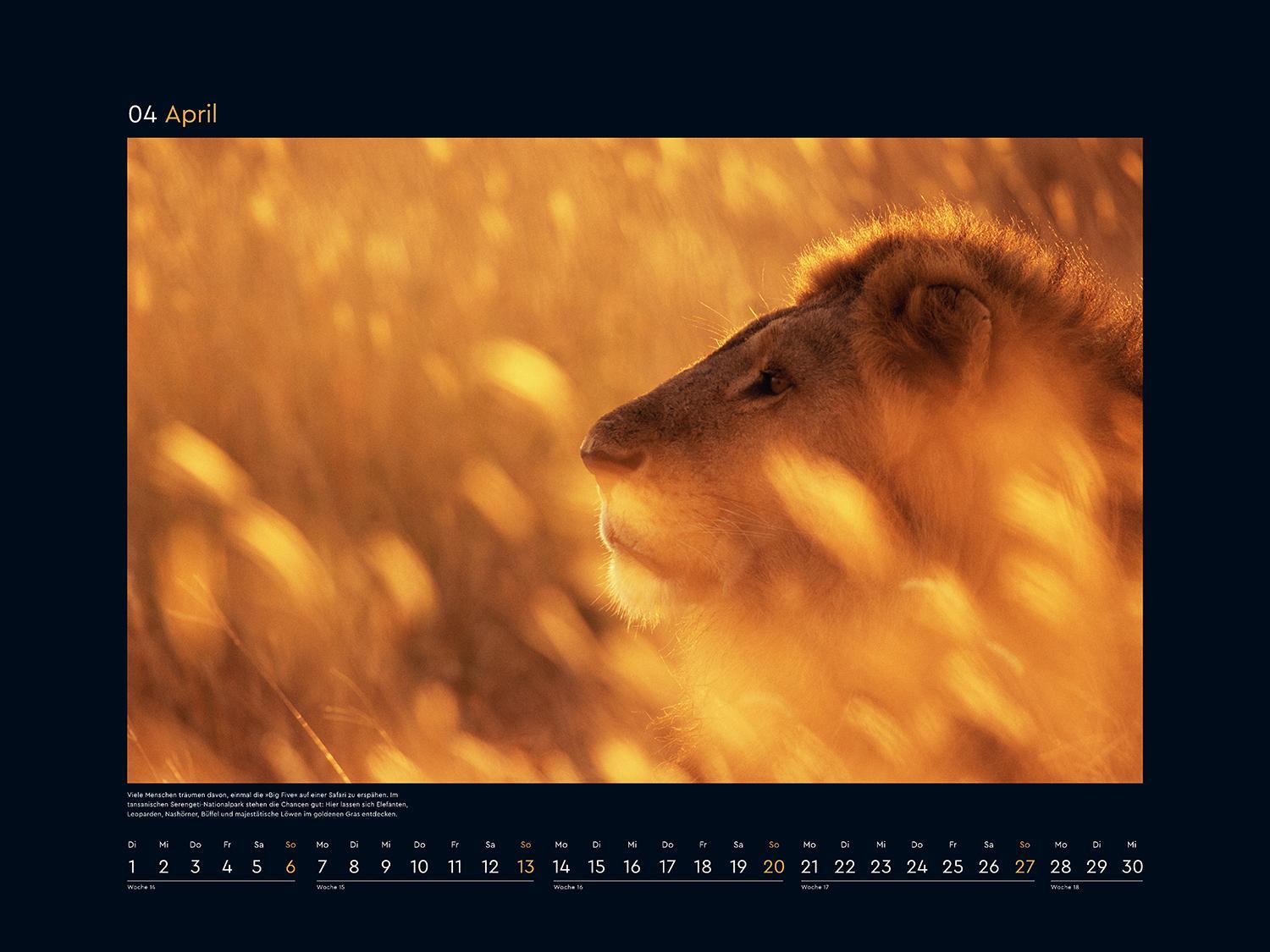This screenshot has height=952, width=1270.
Task: Click the "Mi" weekday label above date 30
Action: tap(1132, 845)
